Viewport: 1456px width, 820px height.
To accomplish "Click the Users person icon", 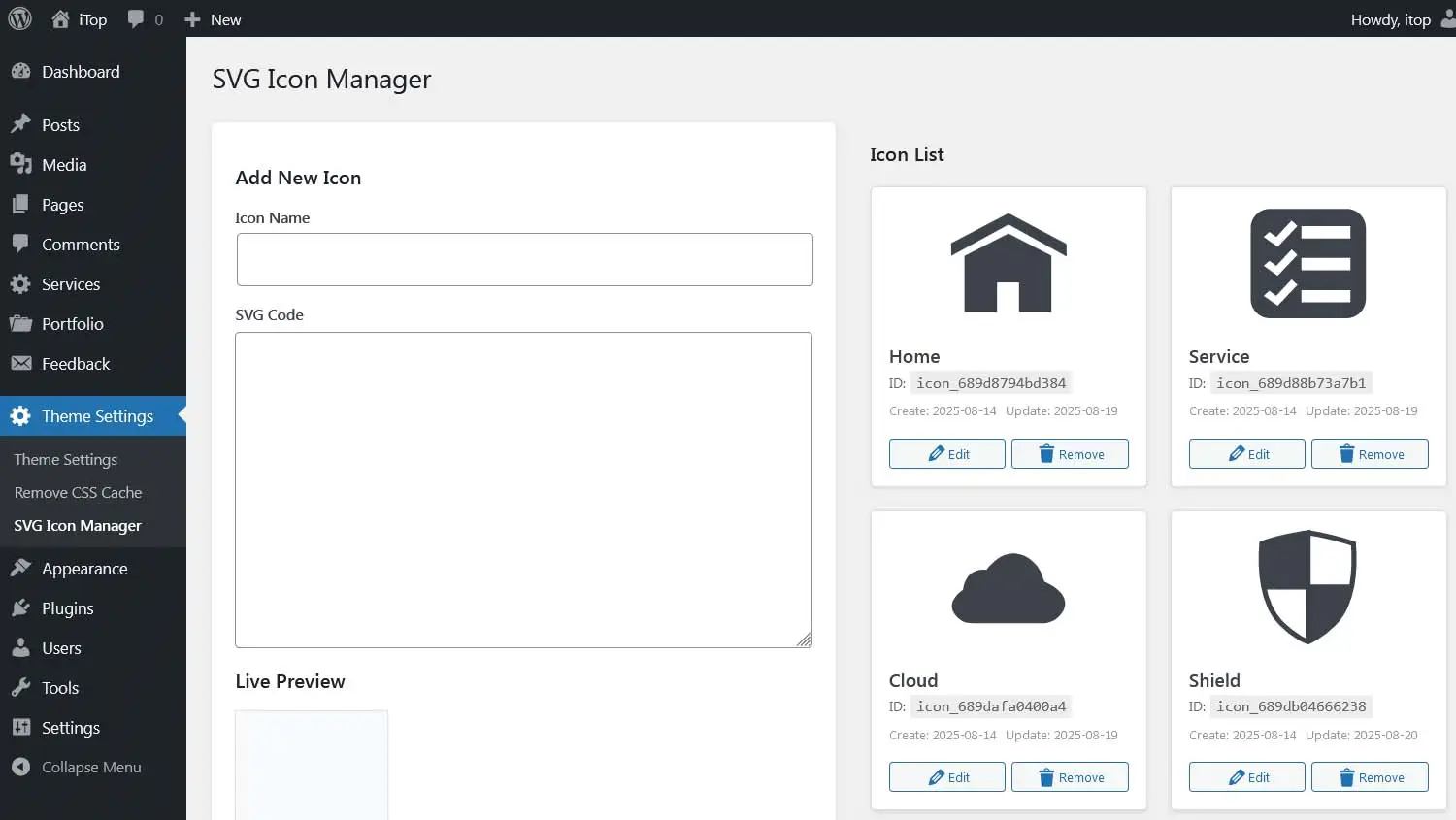I will 20,647.
